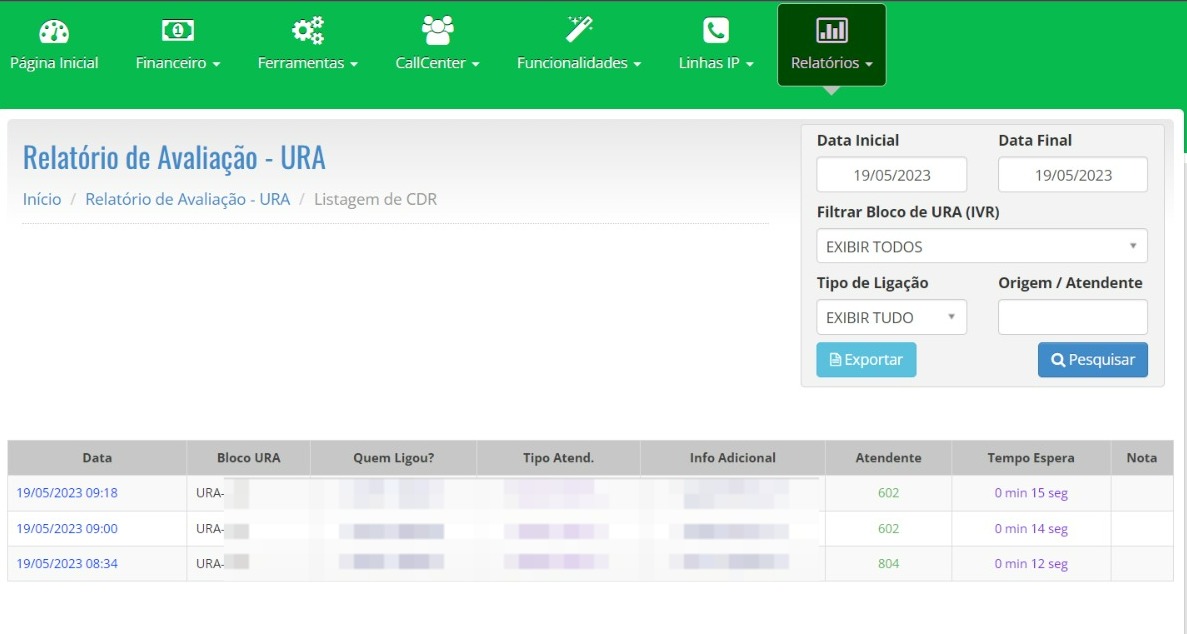The width and height of the screenshot is (1187, 634).
Task: Expand the Filtrar Bloco de URA dropdown
Action: point(981,246)
